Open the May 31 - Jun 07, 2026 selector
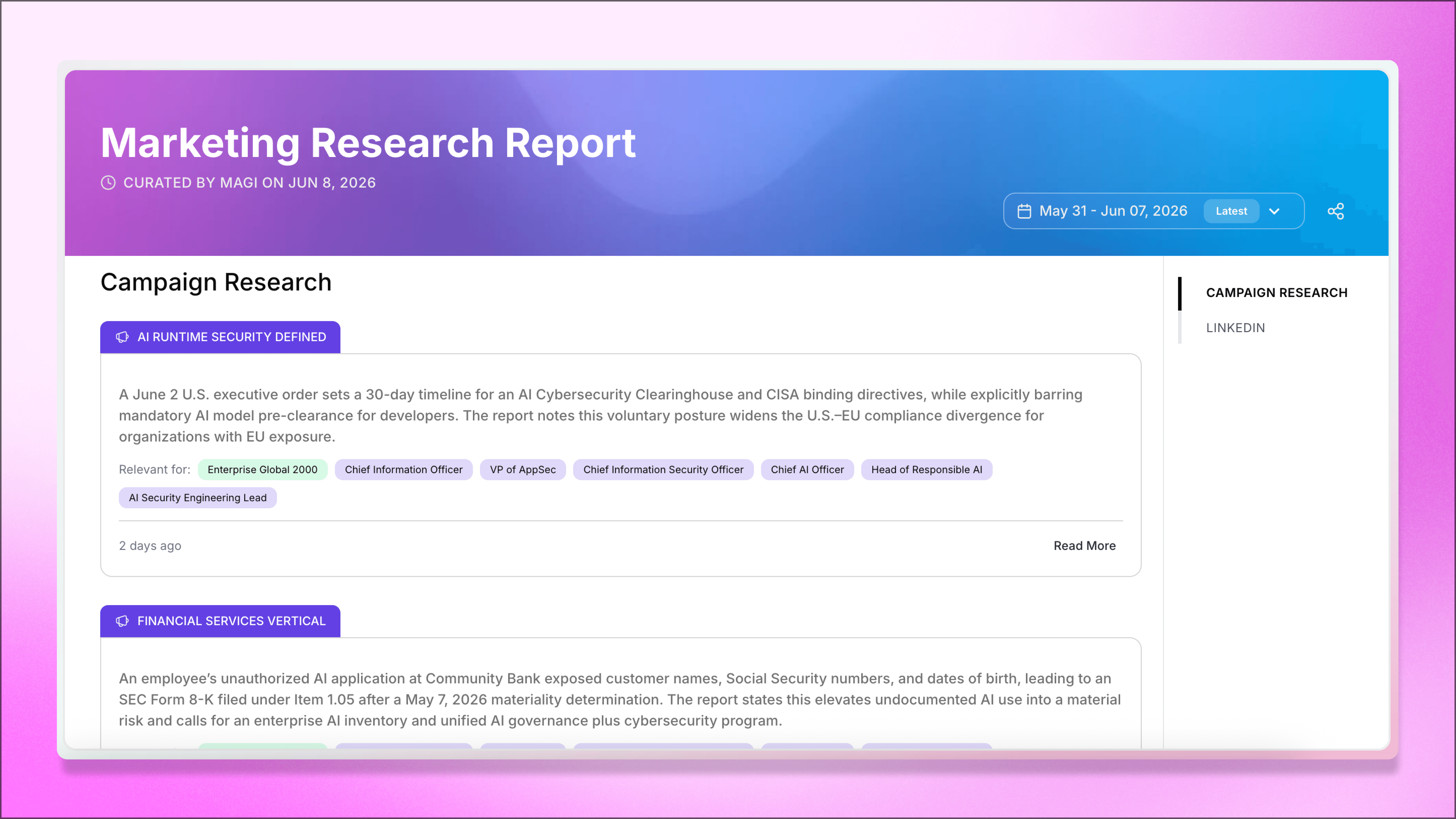This screenshot has width=1456, height=819. 1154,211
